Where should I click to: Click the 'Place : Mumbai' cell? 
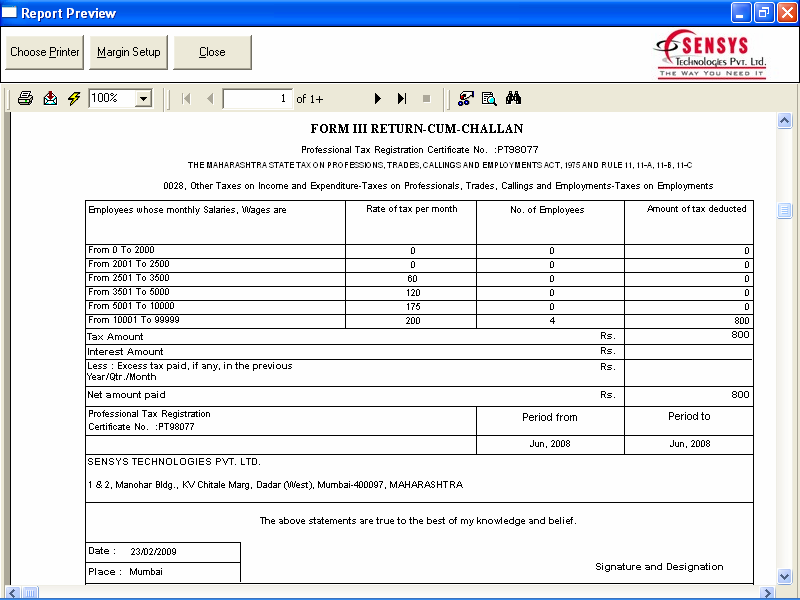pyautogui.click(x=163, y=572)
